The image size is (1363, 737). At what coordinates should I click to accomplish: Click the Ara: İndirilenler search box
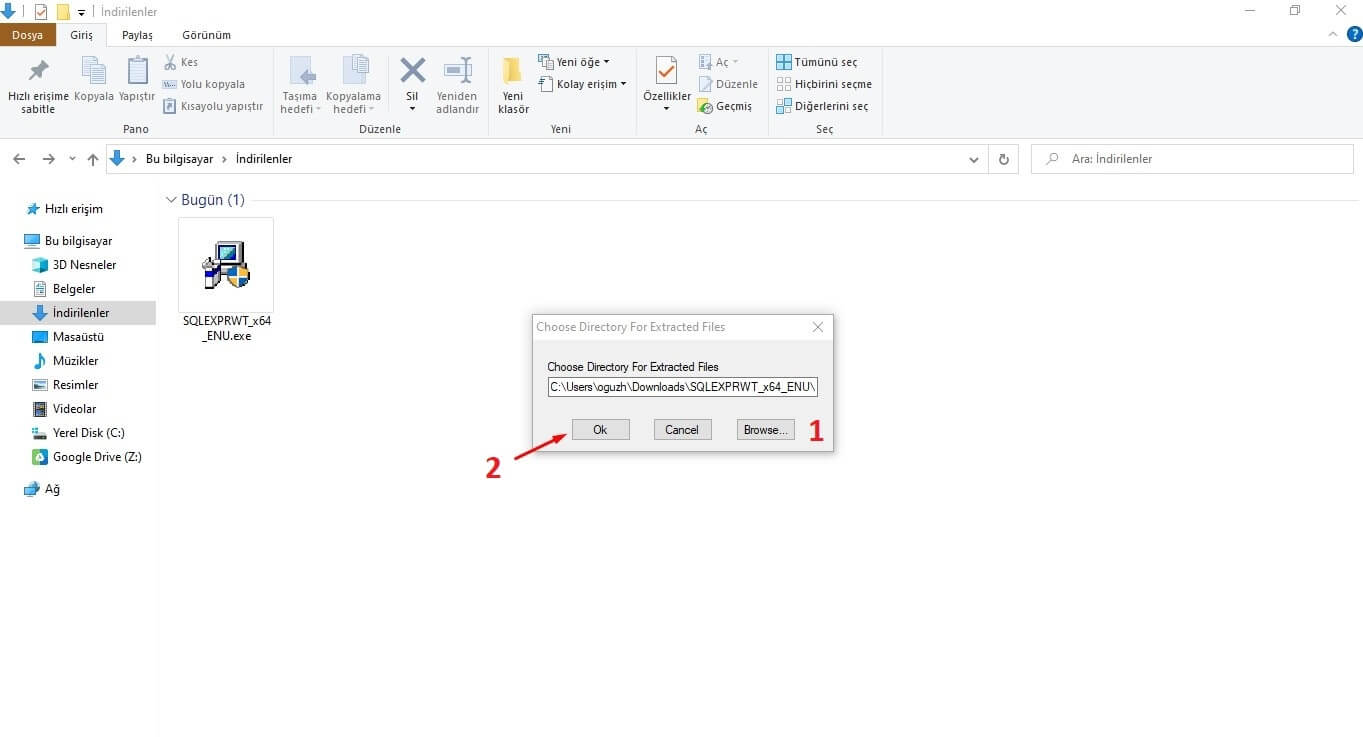click(1193, 159)
